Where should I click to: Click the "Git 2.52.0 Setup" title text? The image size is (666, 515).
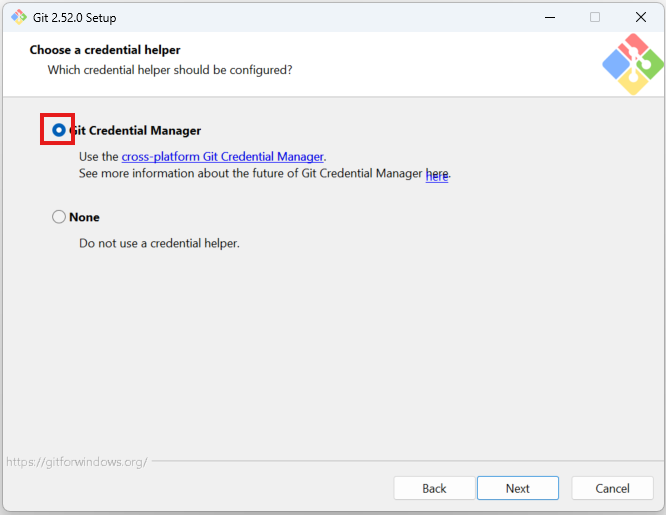click(75, 17)
